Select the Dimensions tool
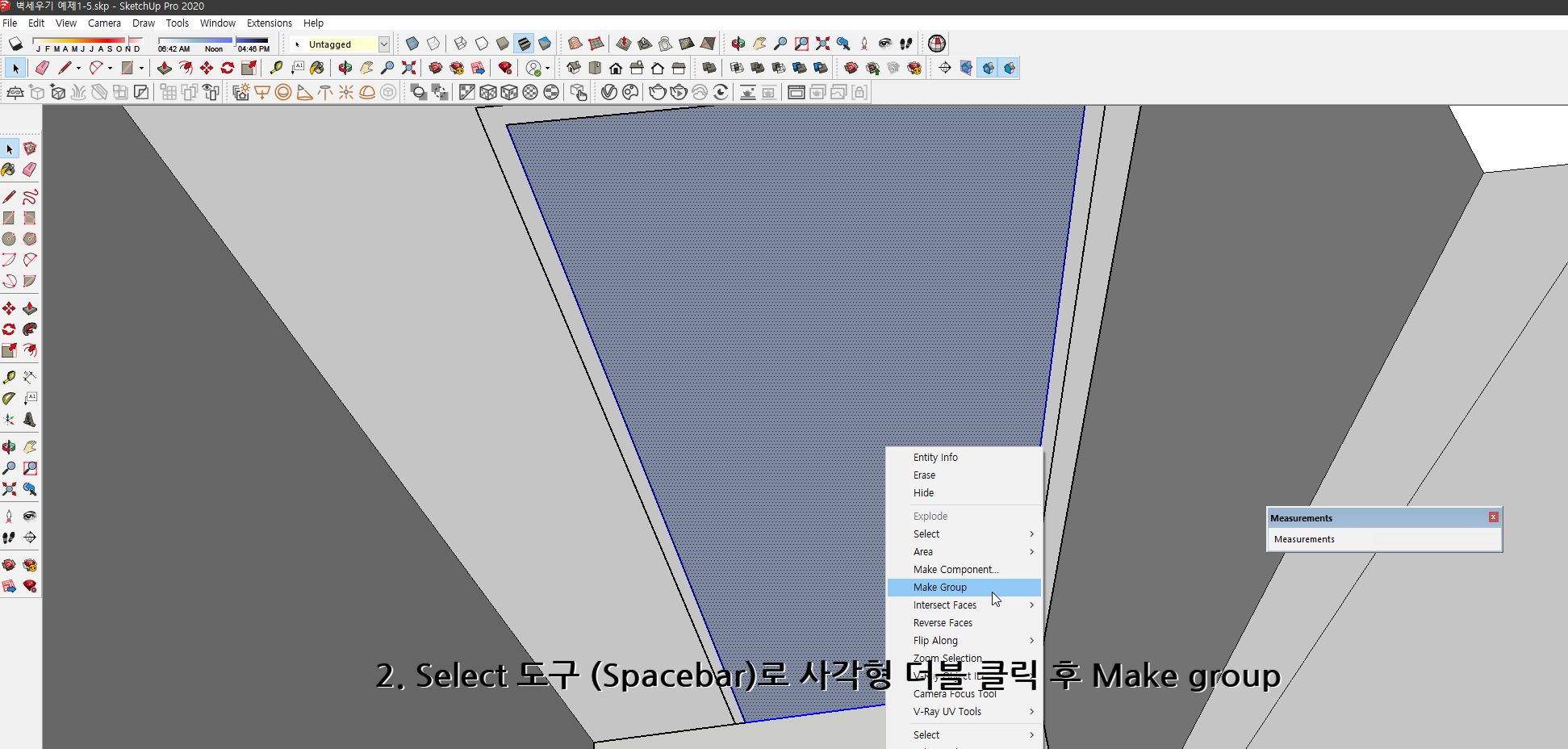Image resolution: width=1568 pixels, height=749 pixels. [x=30, y=378]
